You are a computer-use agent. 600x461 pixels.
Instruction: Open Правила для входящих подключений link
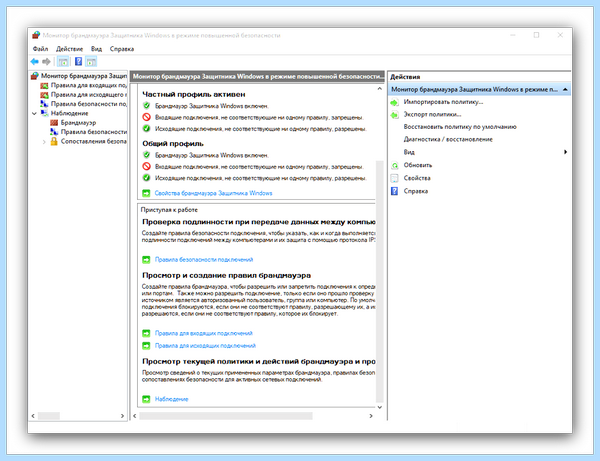pyautogui.click(x=204, y=333)
